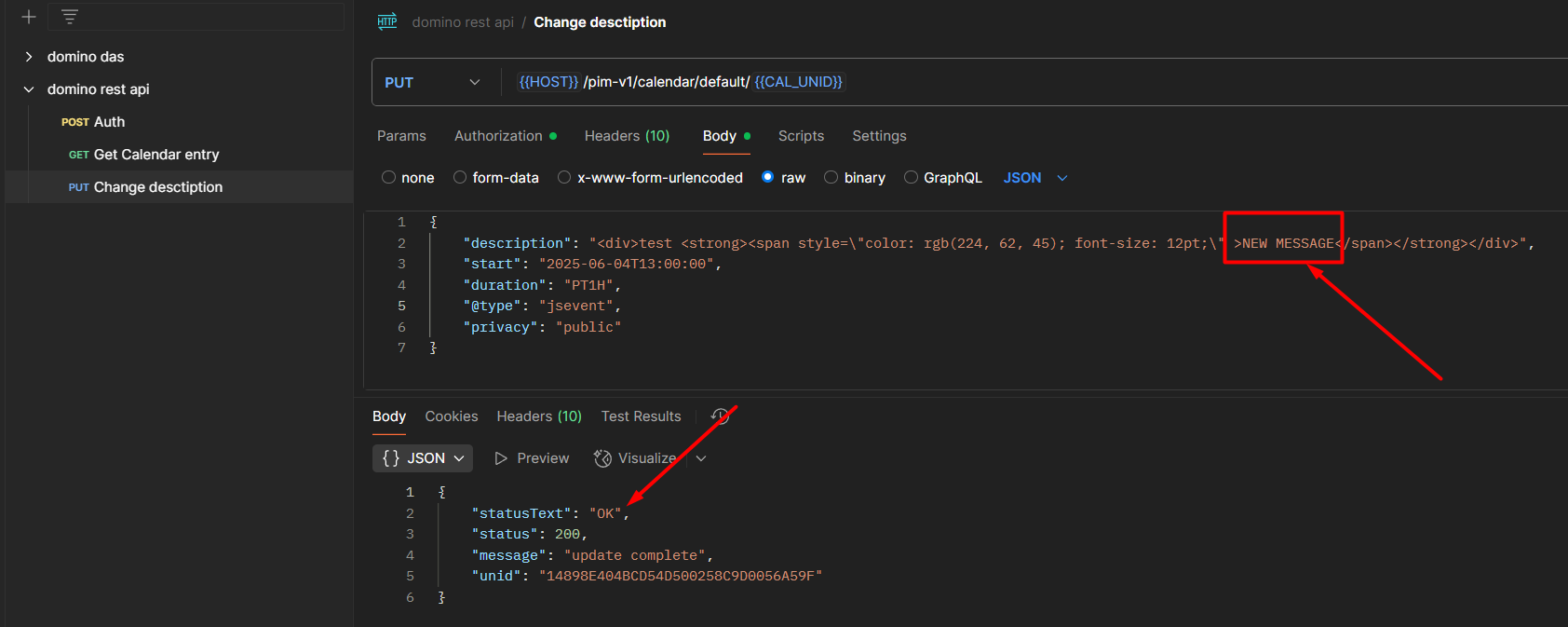Click the domino rest api collection name
This screenshot has width=1568, height=627.
(99, 89)
